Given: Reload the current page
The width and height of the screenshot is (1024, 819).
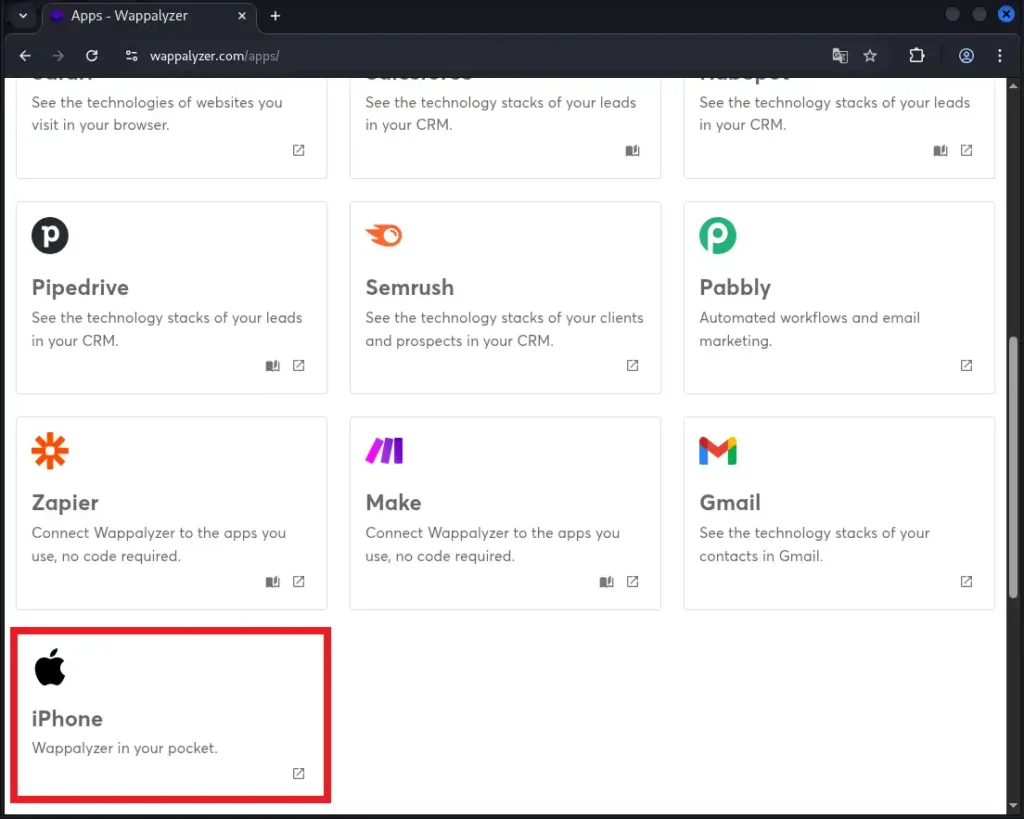Looking at the screenshot, I should pyautogui.click(x=92, y=56).
